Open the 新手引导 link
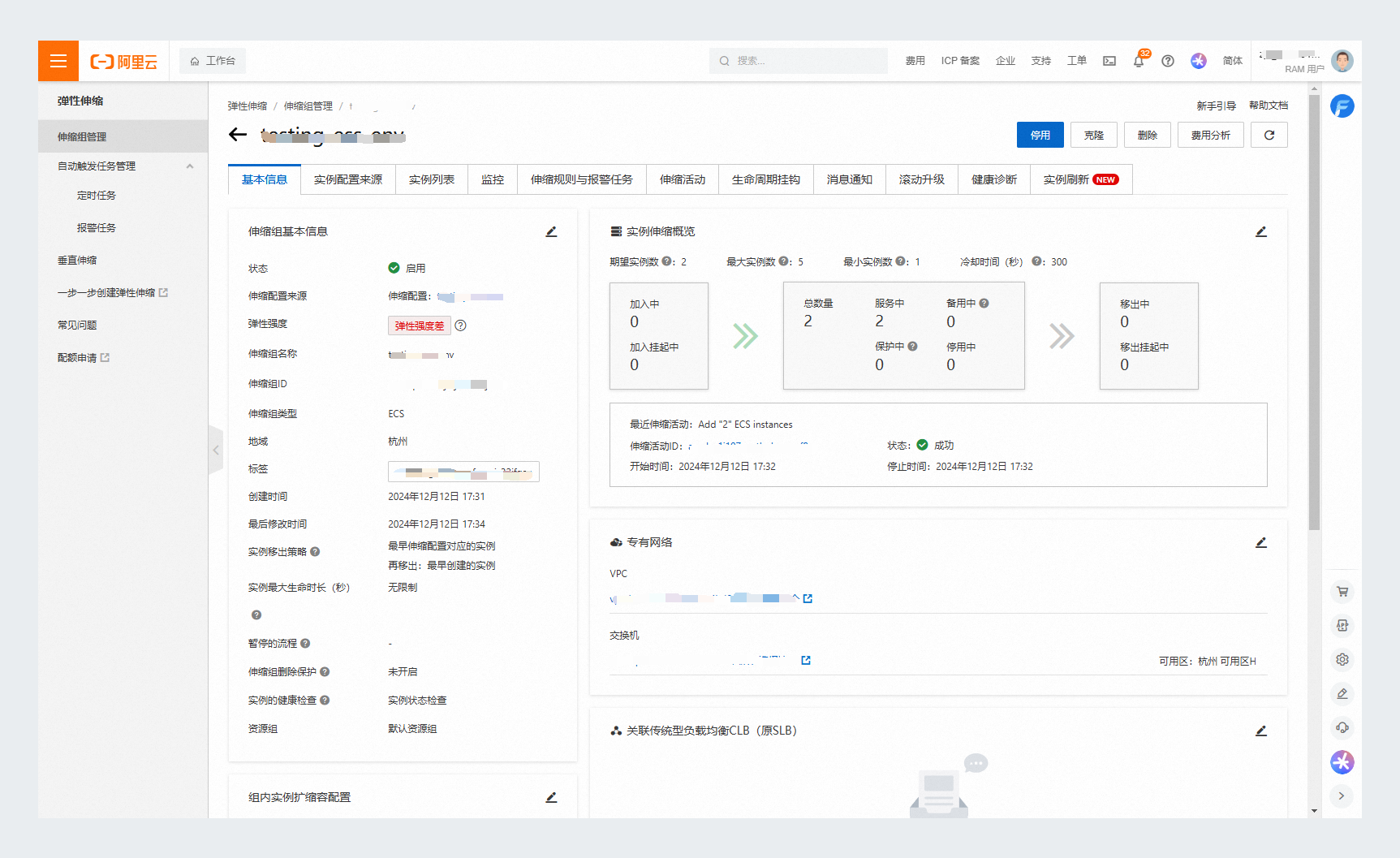 [1216, 106]
